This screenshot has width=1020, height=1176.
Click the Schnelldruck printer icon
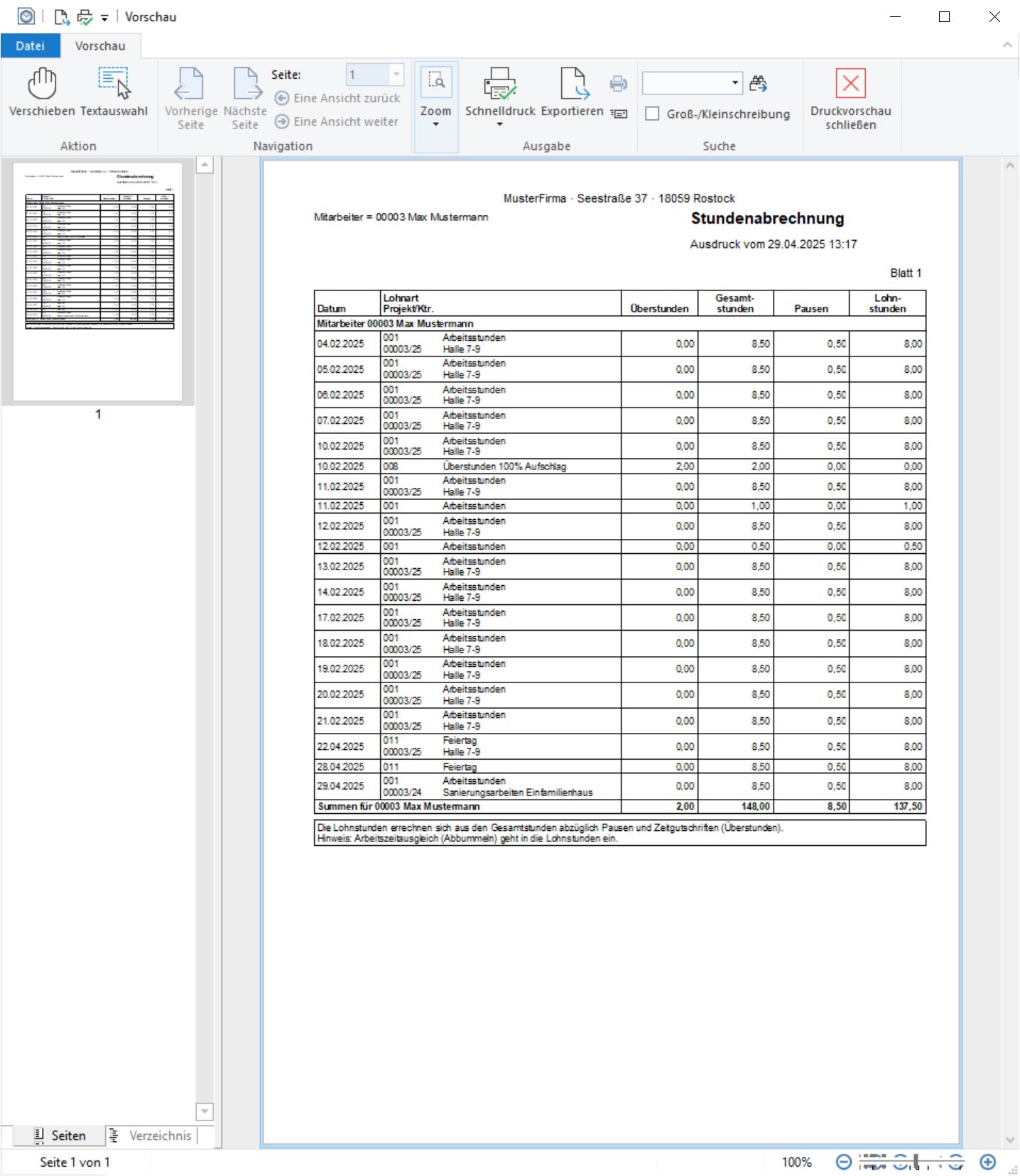point(500,85)
